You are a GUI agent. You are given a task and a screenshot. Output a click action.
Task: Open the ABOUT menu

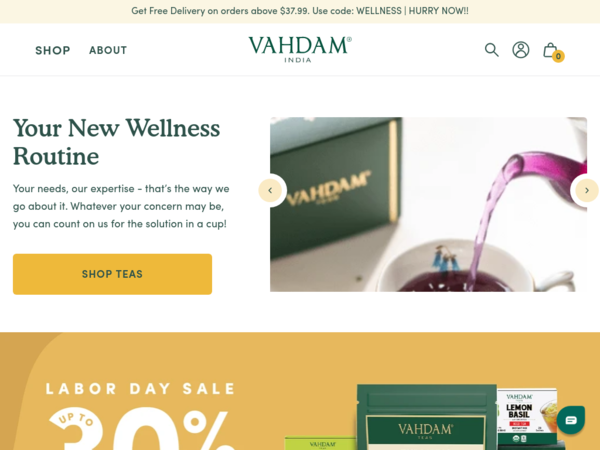(108, 50)
